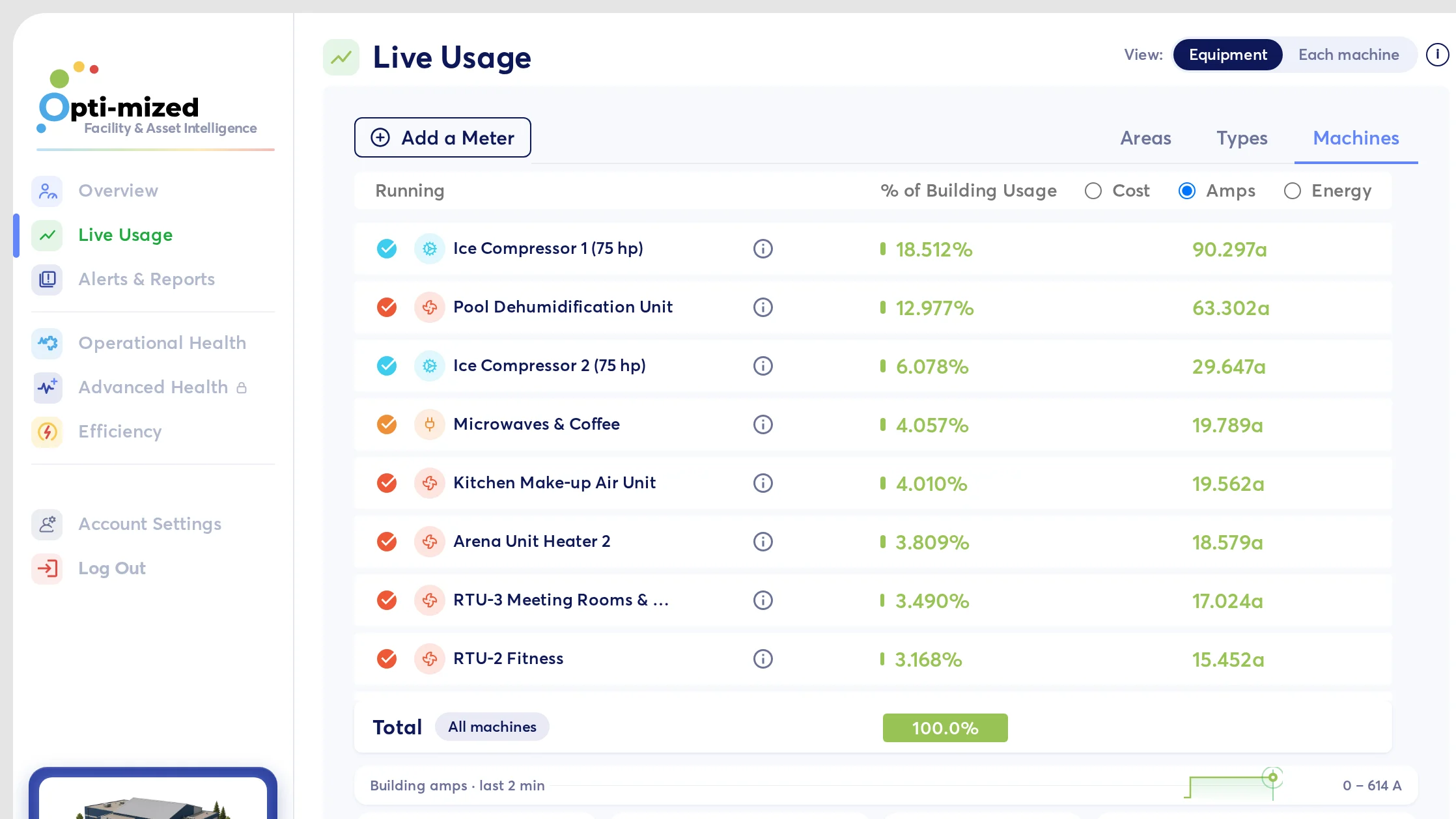Toggle the Ice Compressor 2 checkmark
This screenshot has width=1456, height=819.
click(387, 366)
